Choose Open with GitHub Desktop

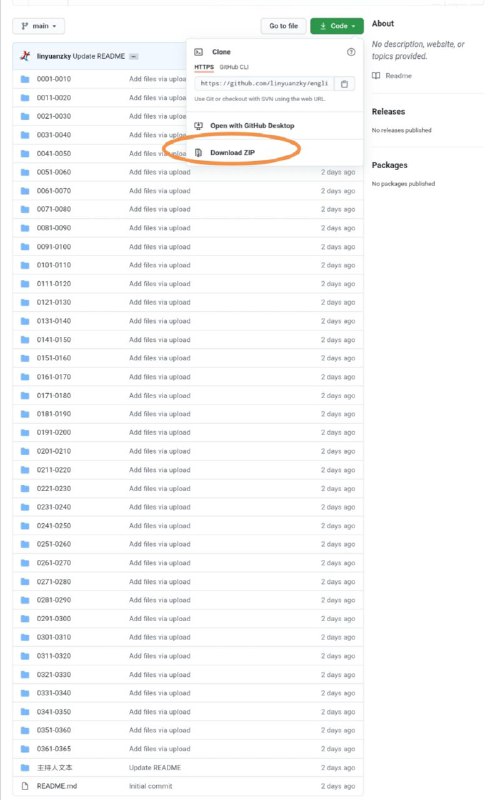252,126
